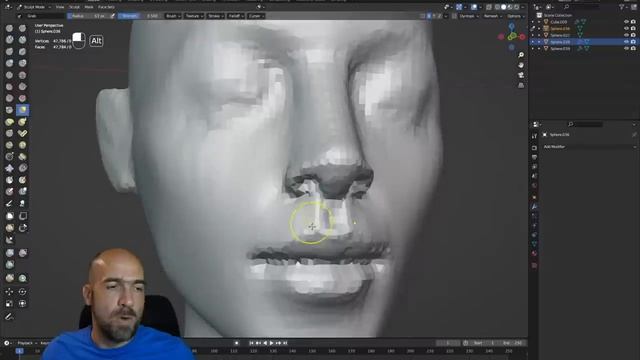This screenshot has height=360, width=640.
Task: Toggle eye icon of blue-highlighted outliner row
Action: point(626,42)
